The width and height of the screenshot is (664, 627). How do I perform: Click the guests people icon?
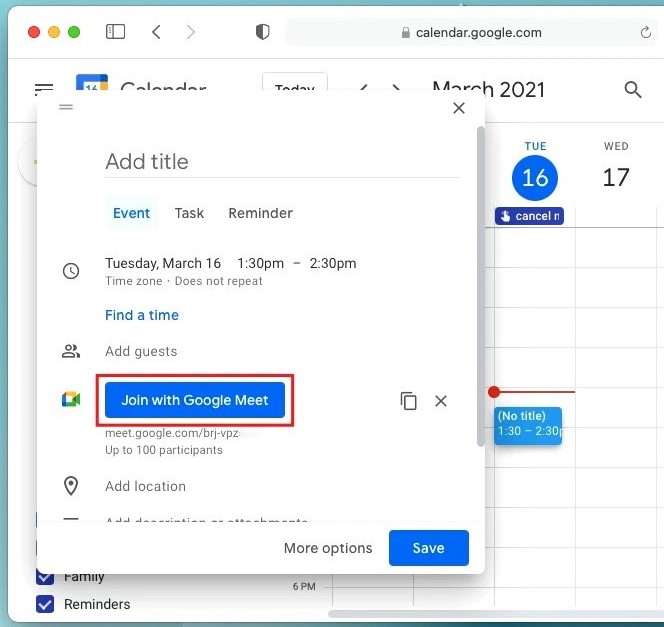coord(71,351)
